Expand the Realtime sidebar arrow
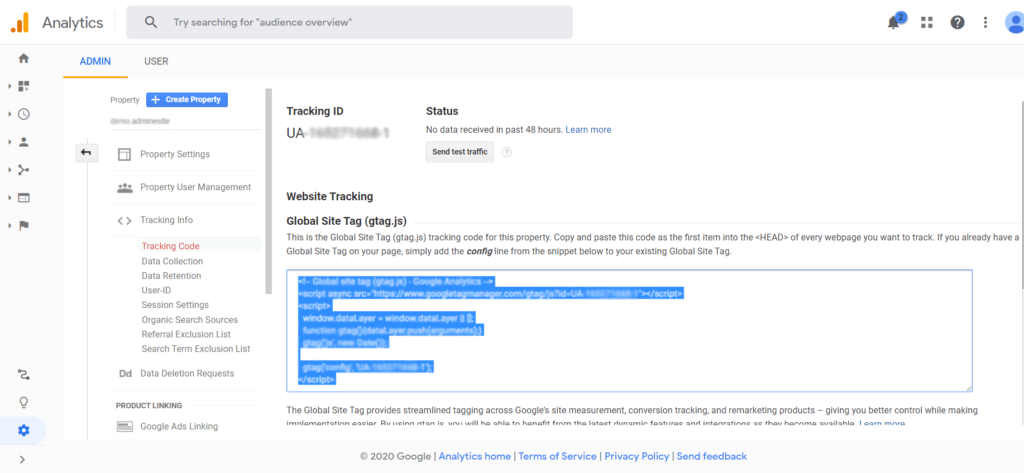The width and height of the screenshot is (1024, 473). coord(9,114)
